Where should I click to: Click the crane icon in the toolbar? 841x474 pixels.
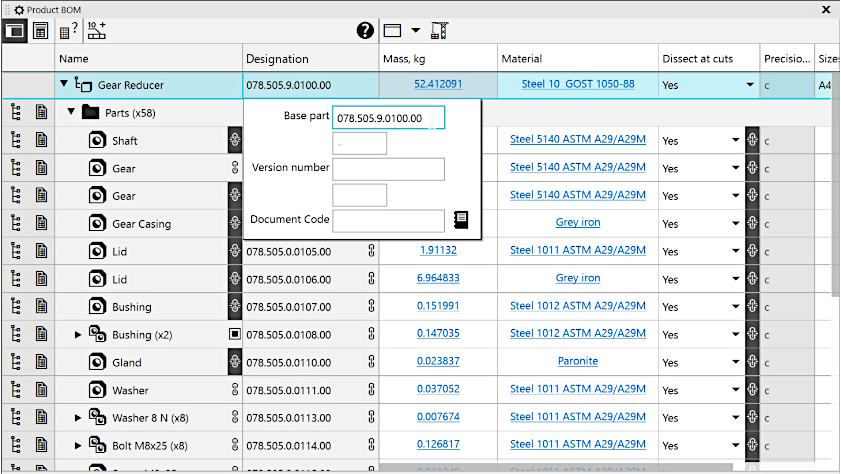pyautogui.click(x=439, y=30)
